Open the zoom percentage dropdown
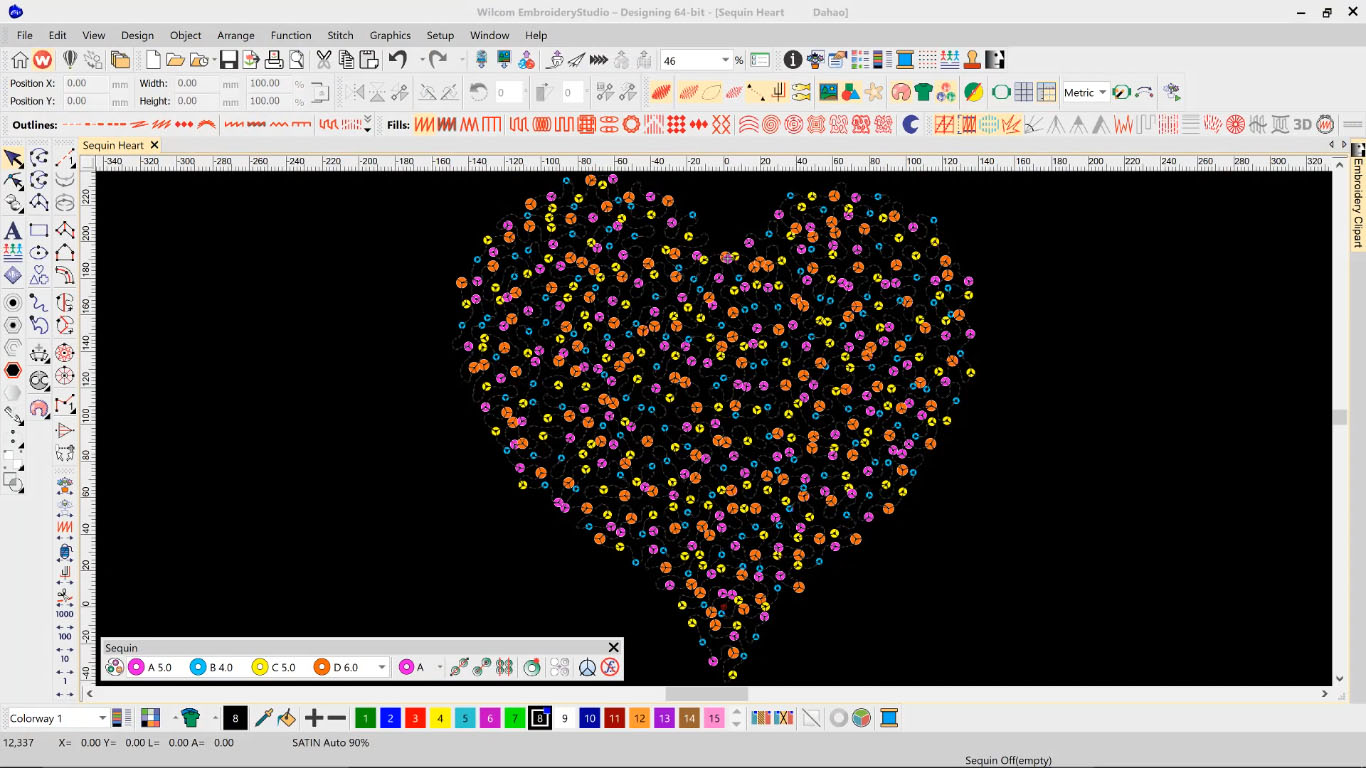 (x=725, y=61)
